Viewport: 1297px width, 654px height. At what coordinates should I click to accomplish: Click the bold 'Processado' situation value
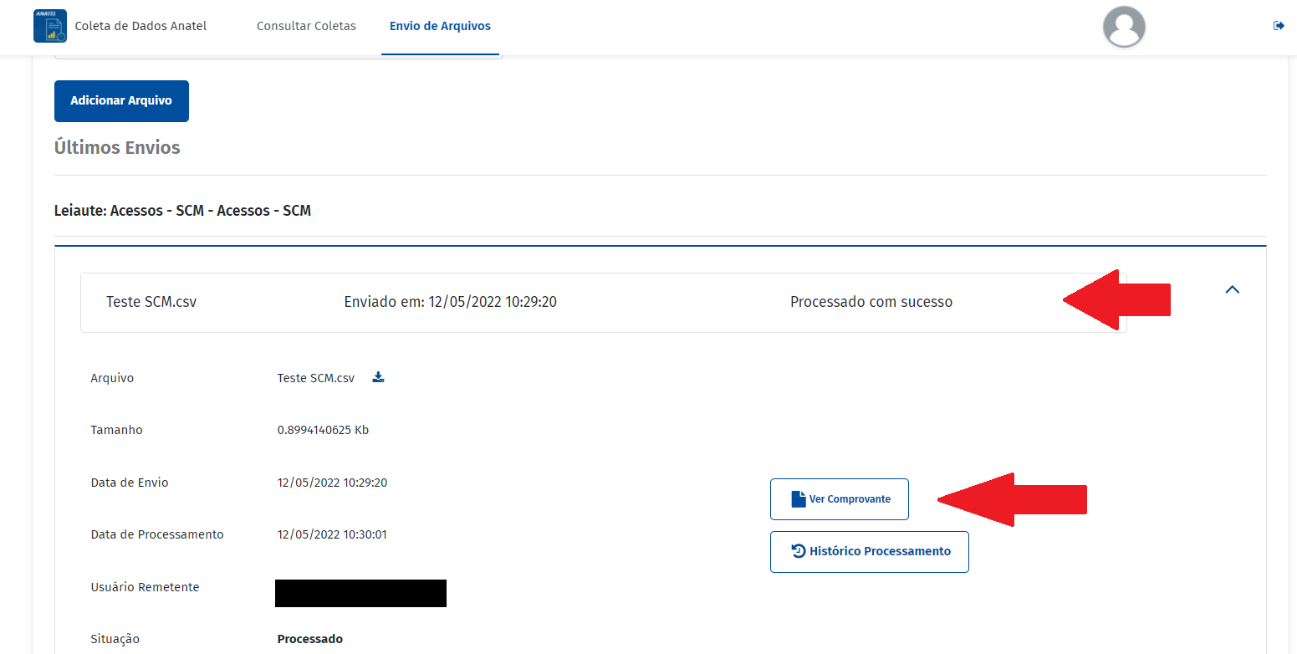point(310,639)
